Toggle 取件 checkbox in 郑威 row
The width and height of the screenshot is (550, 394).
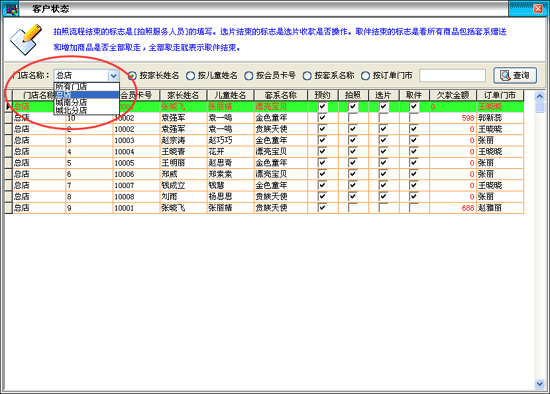[414, 174]
